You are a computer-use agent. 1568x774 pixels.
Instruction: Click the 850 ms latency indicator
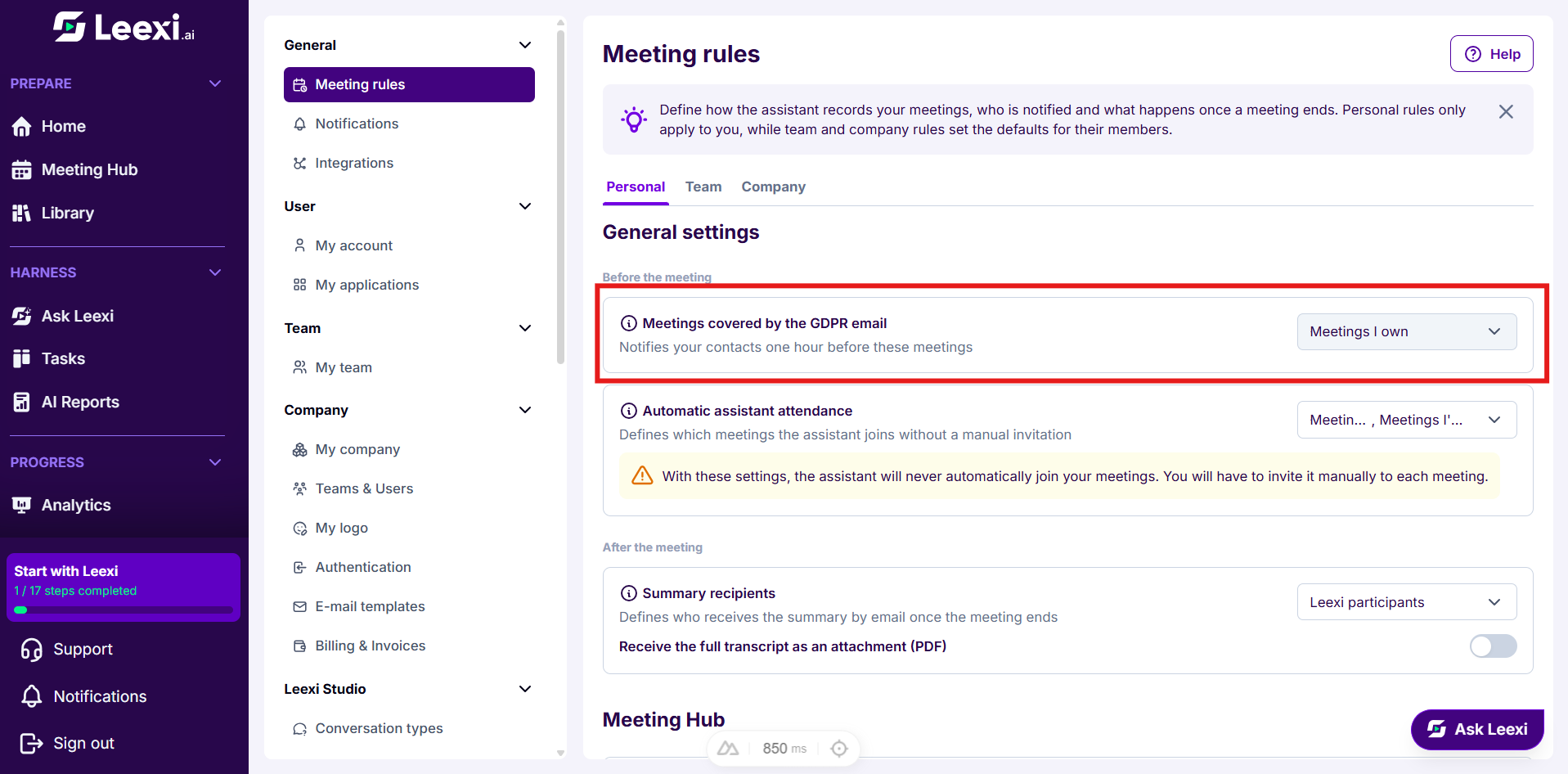click(784, 749)
